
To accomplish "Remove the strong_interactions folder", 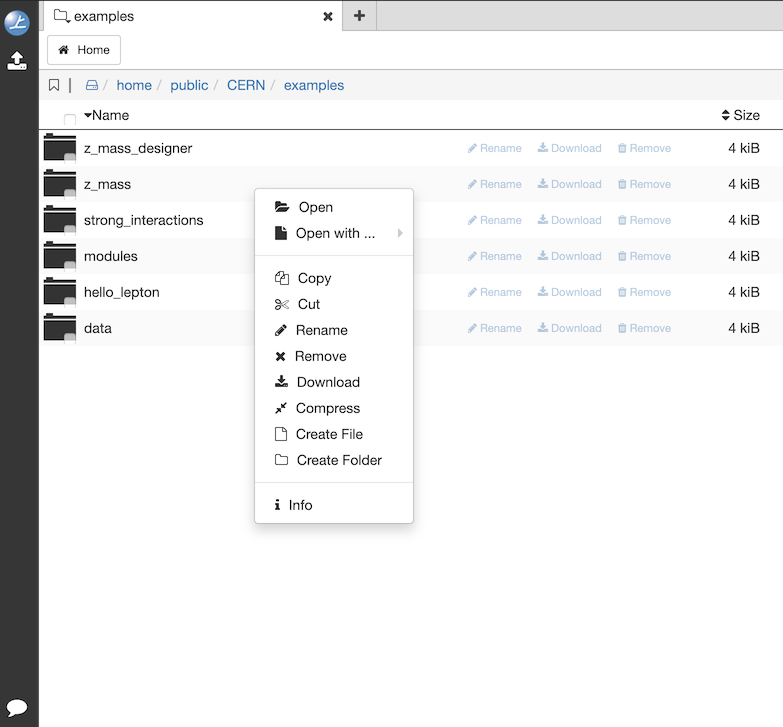I will click(644, 220).
